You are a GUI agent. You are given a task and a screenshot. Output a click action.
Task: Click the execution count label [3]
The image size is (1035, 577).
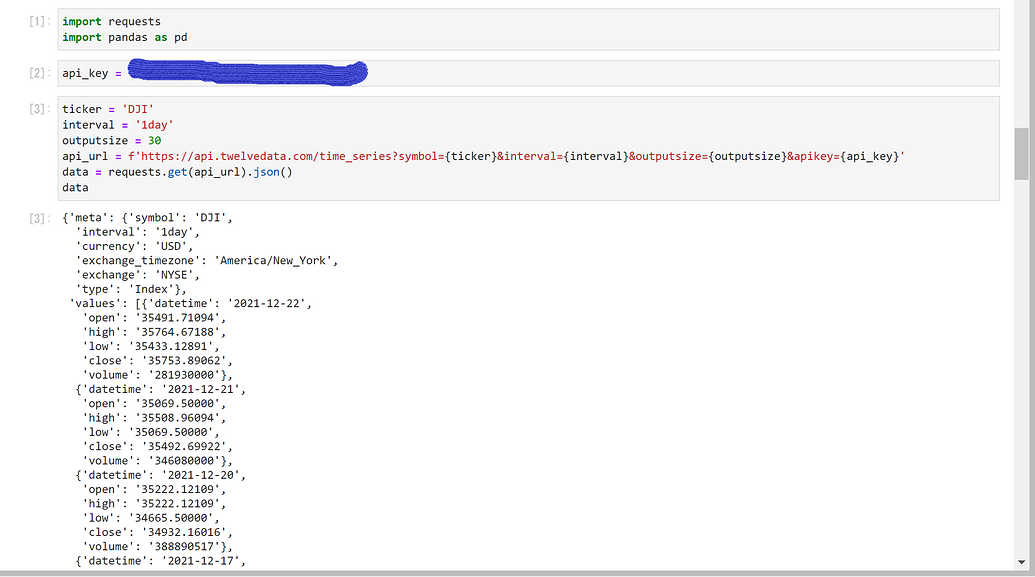point(36,108)
